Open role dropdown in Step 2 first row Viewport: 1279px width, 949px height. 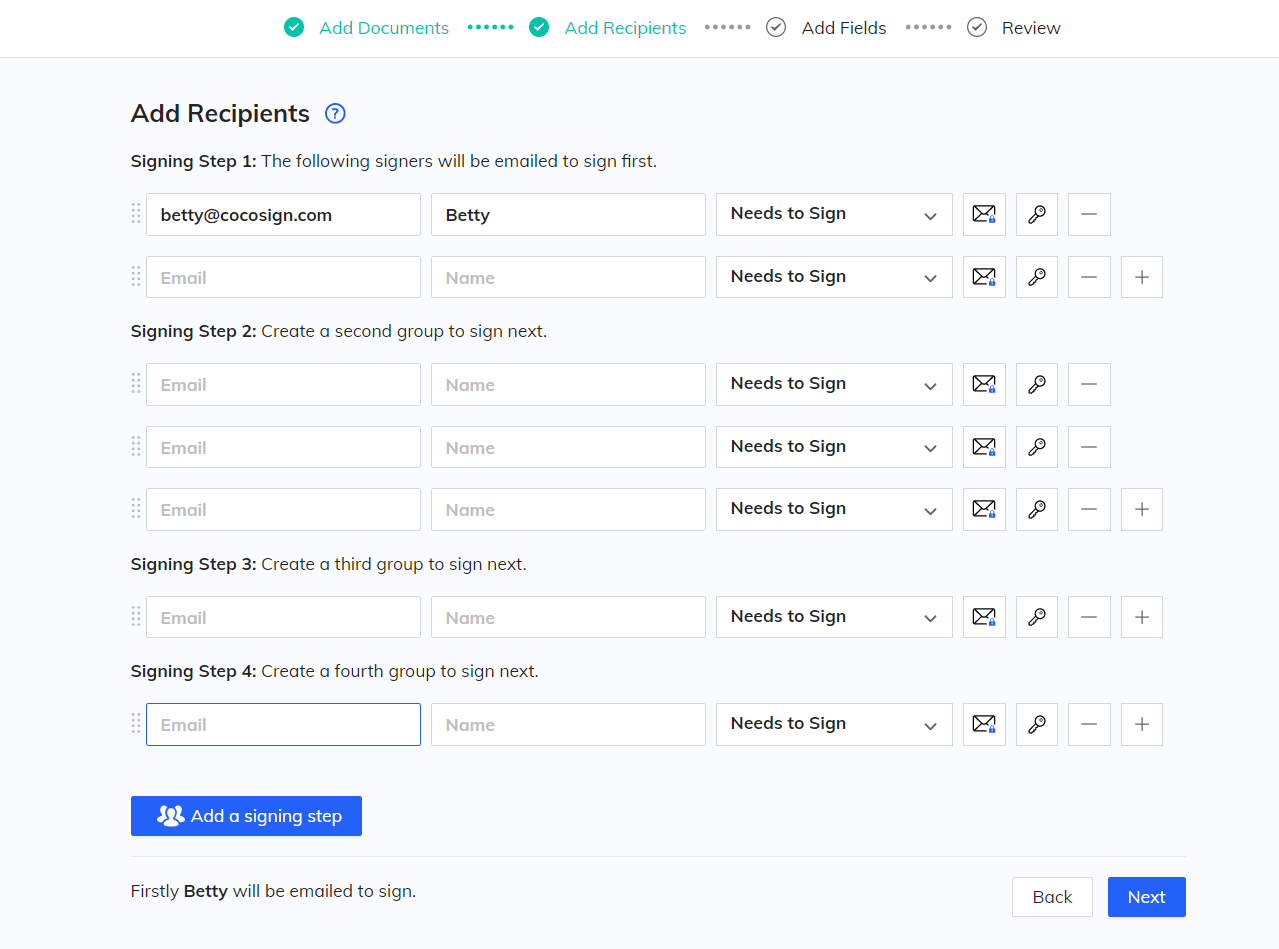click(834, 384)
